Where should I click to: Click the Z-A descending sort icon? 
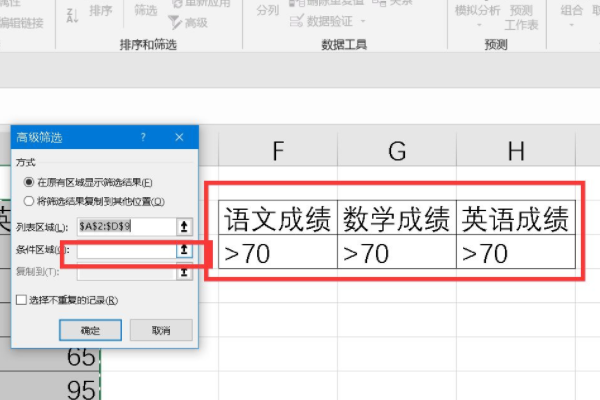pyautogui.click(x=72, y=15)
